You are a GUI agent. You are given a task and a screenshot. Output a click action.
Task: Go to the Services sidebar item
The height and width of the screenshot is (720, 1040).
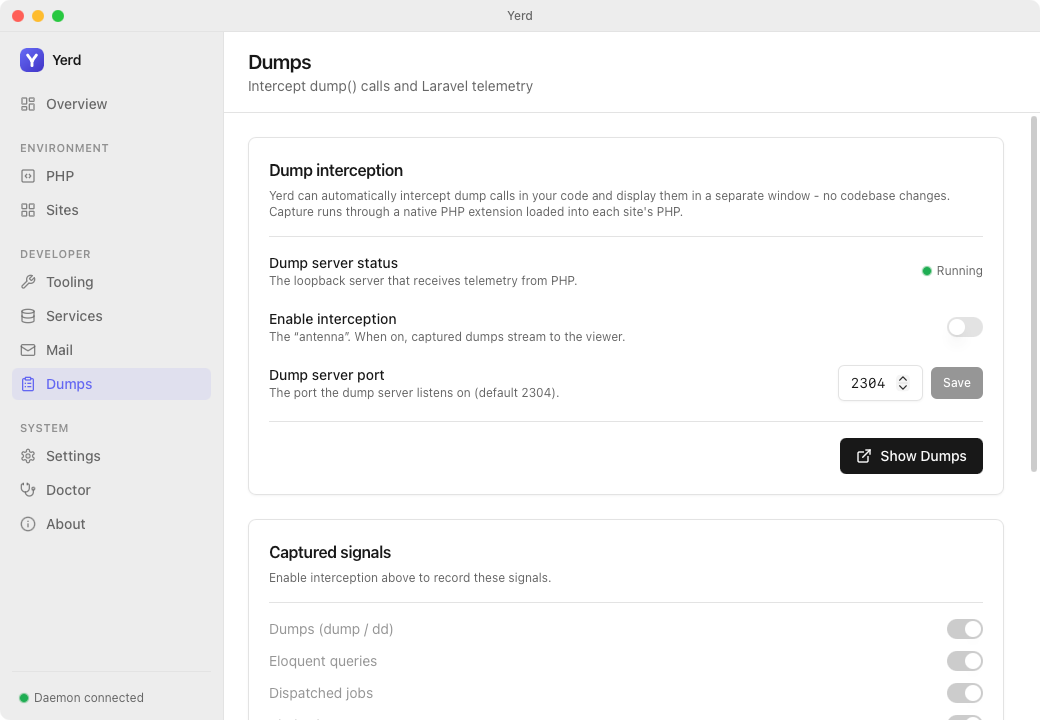pos(111,316)
